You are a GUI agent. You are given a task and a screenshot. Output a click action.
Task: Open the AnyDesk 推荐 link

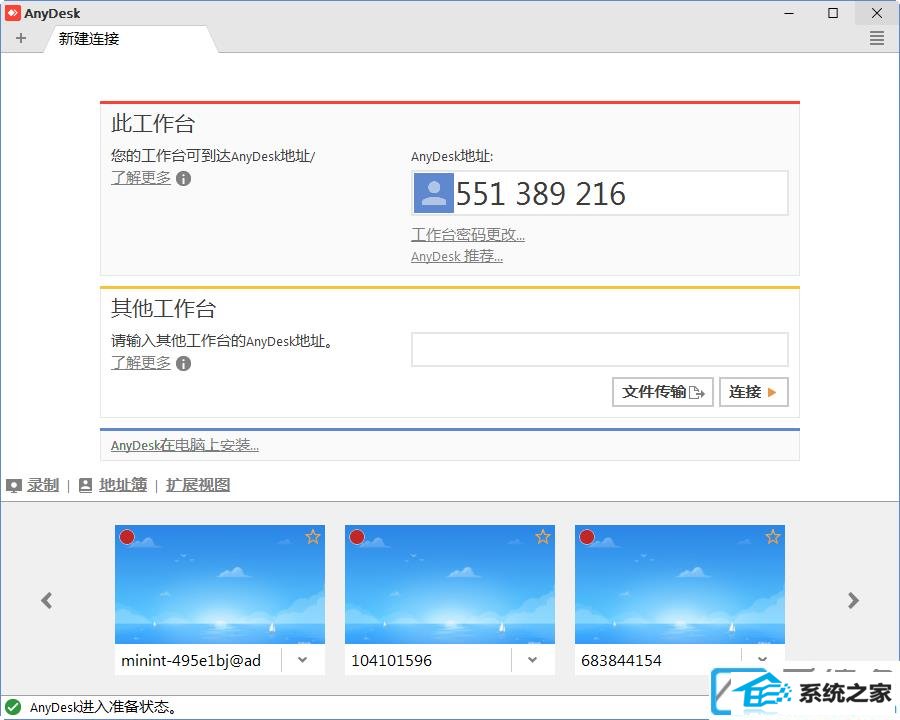pos(457,257)
